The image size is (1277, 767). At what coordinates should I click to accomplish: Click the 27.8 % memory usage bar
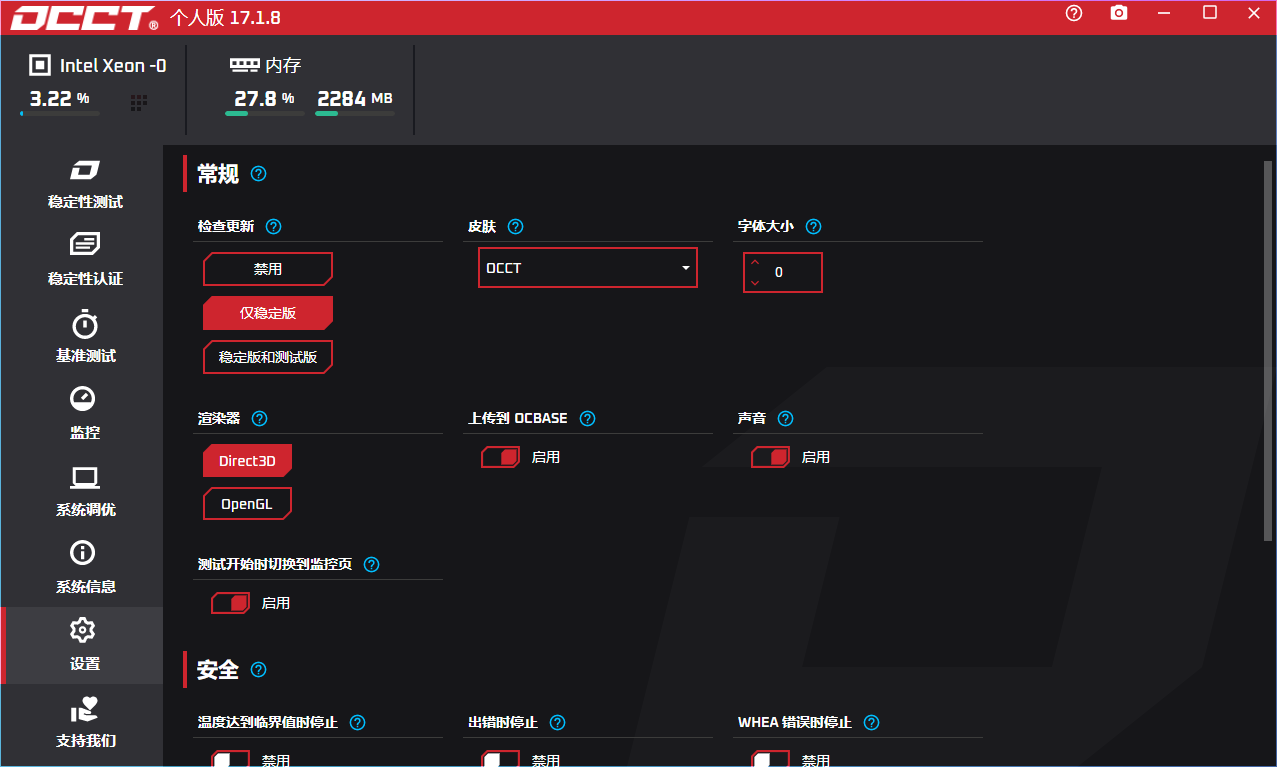[265, 114]
